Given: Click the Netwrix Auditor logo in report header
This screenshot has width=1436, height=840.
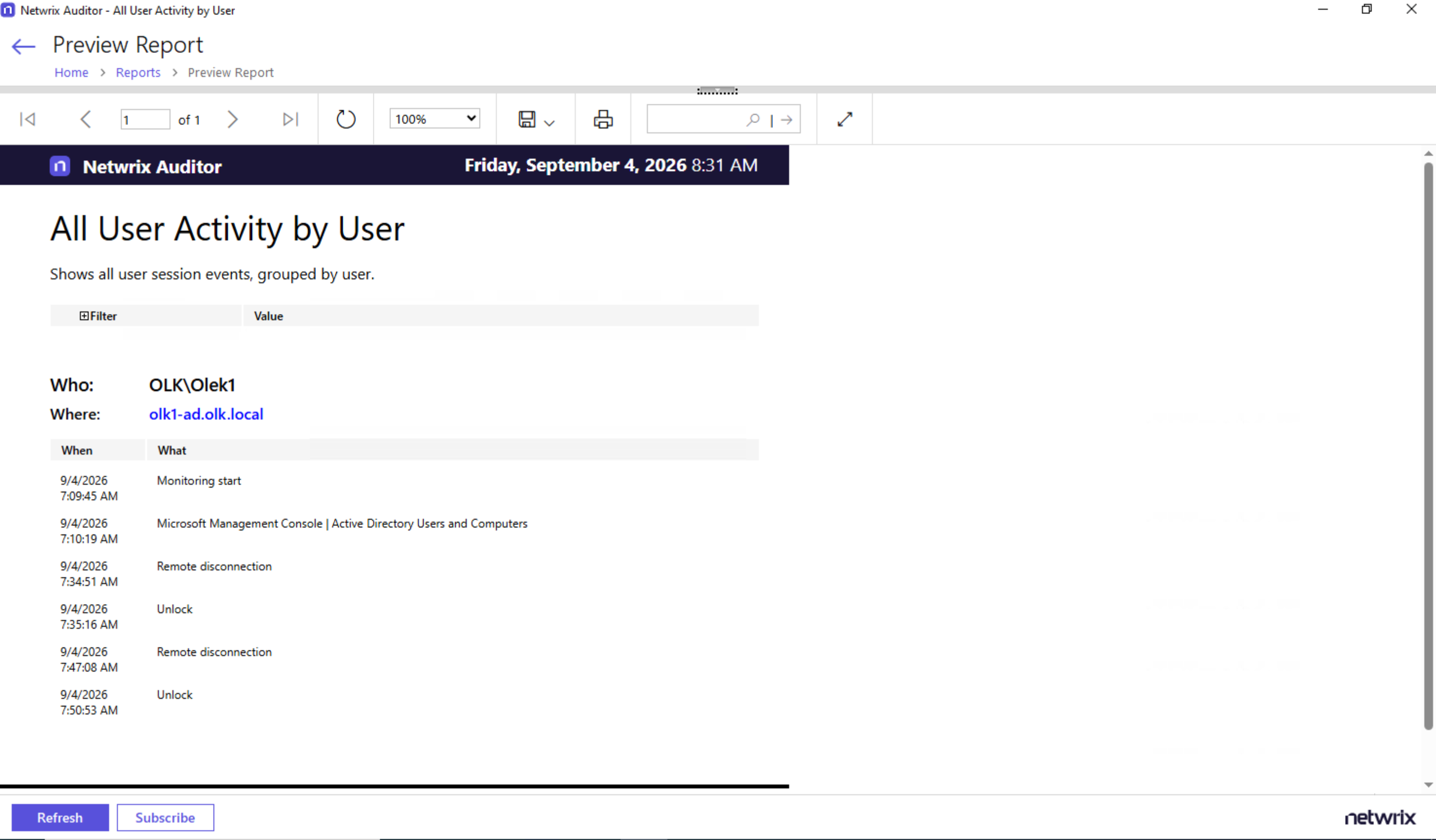Looking at the screenshot, I should click(60, 166).
